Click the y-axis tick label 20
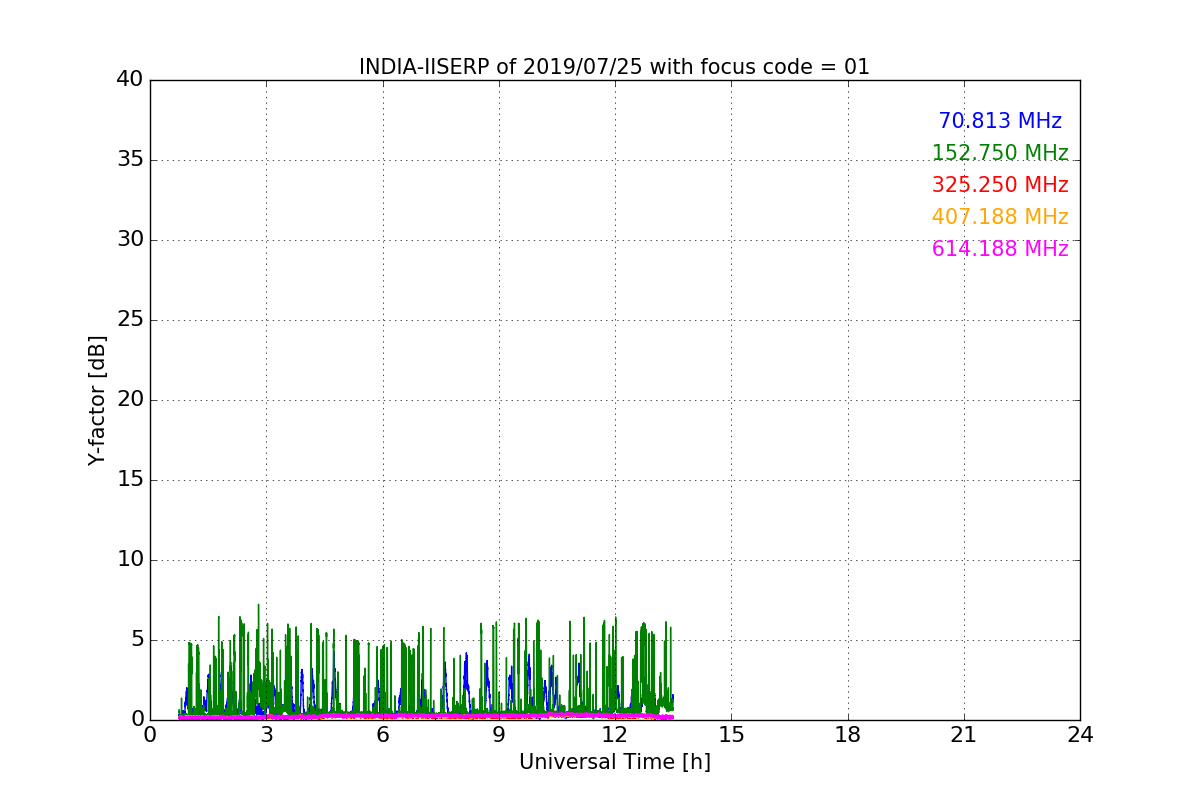 (x=130, y=400)
